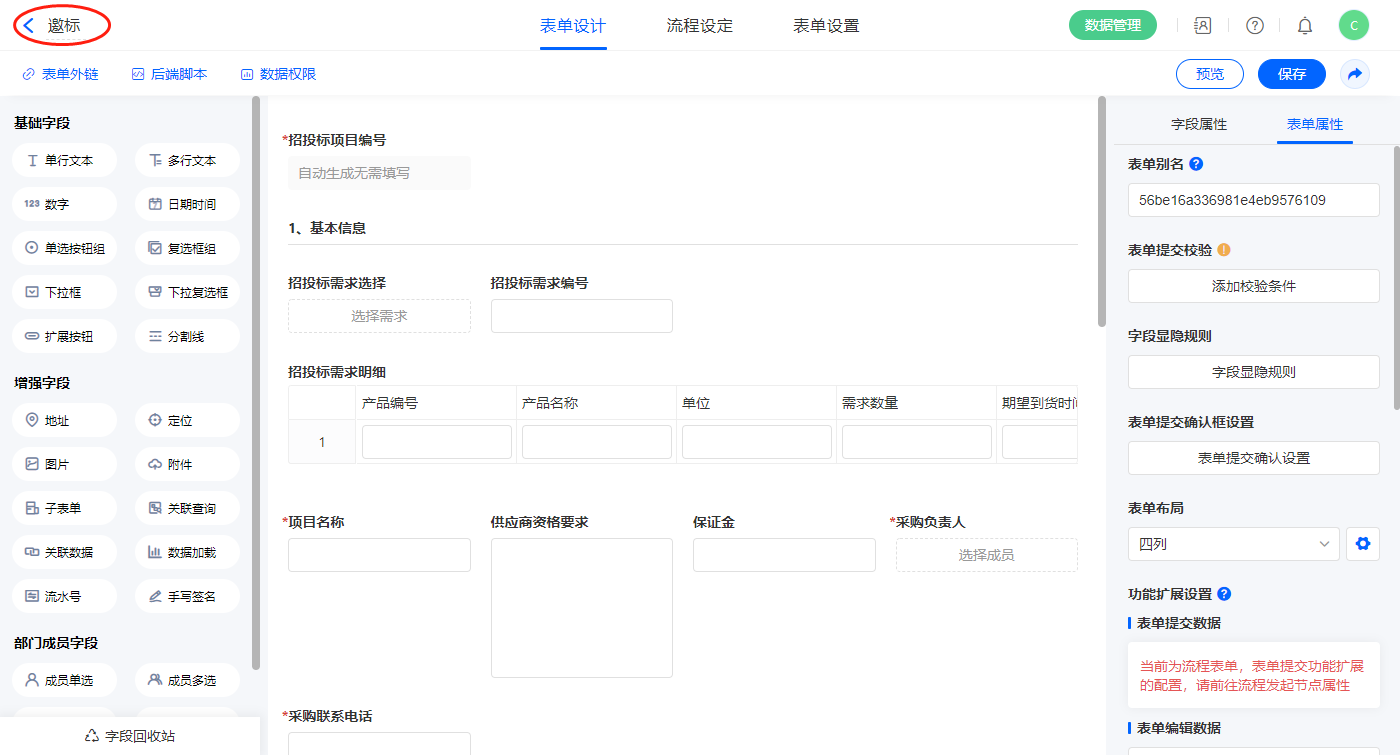Click the 添加校验条件 button

tap(1253, 286)
